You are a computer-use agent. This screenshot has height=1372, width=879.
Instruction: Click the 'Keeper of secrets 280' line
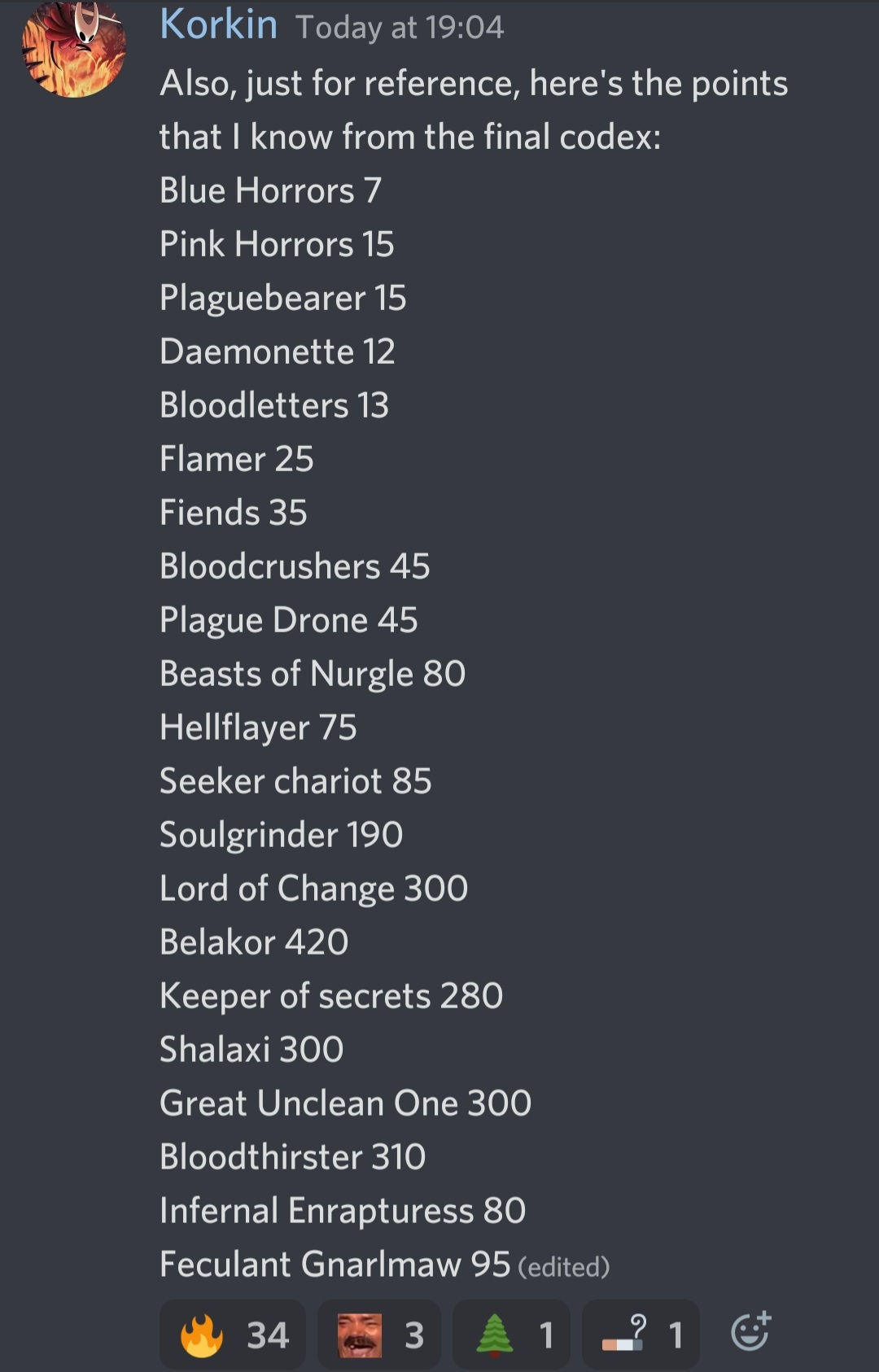pyautogui.click(x=331, y=996)
